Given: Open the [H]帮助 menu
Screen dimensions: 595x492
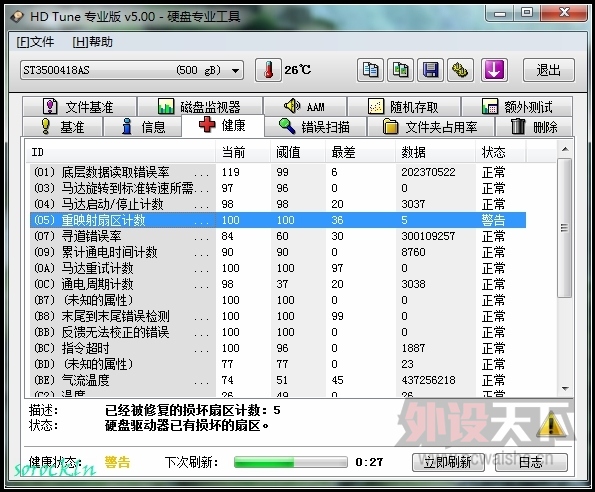Looking at the screenshot, I should point(93,42).
